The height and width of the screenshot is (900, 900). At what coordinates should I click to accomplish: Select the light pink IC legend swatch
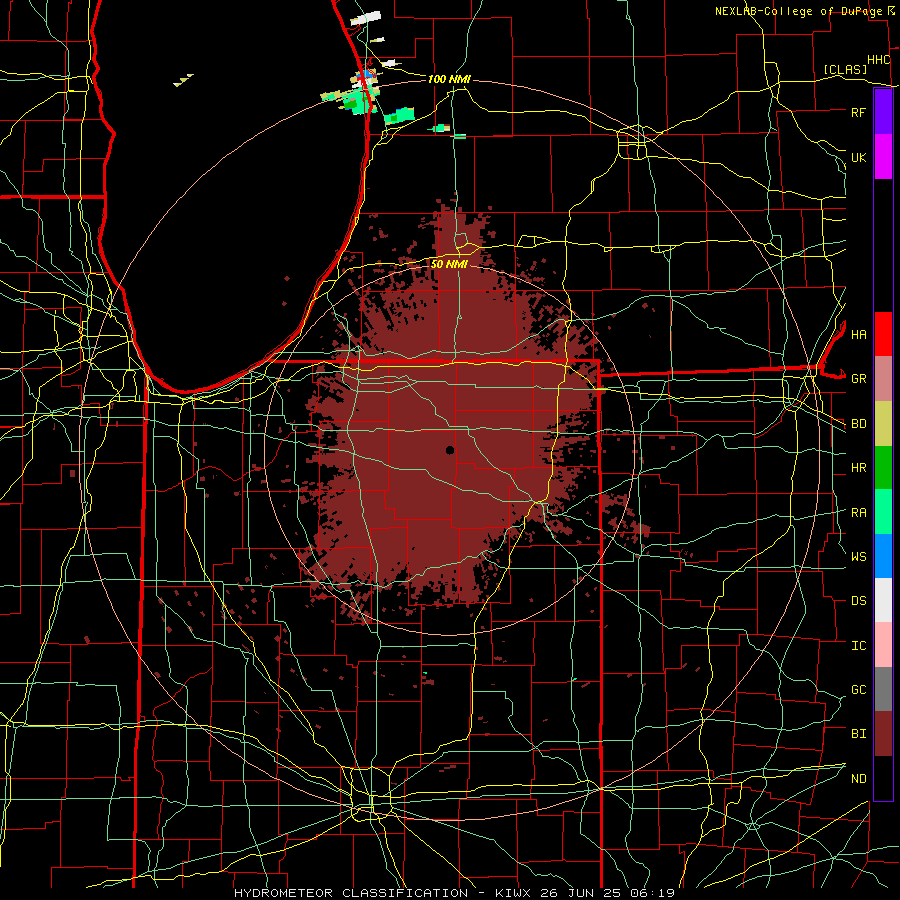coord(883,645)
